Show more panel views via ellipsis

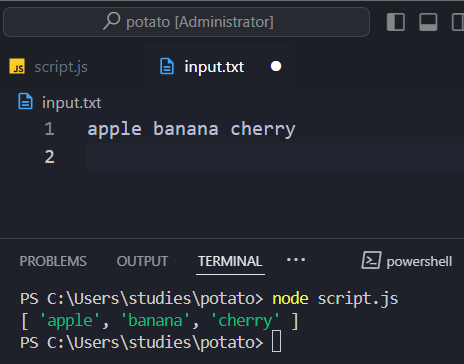(296, 260)
